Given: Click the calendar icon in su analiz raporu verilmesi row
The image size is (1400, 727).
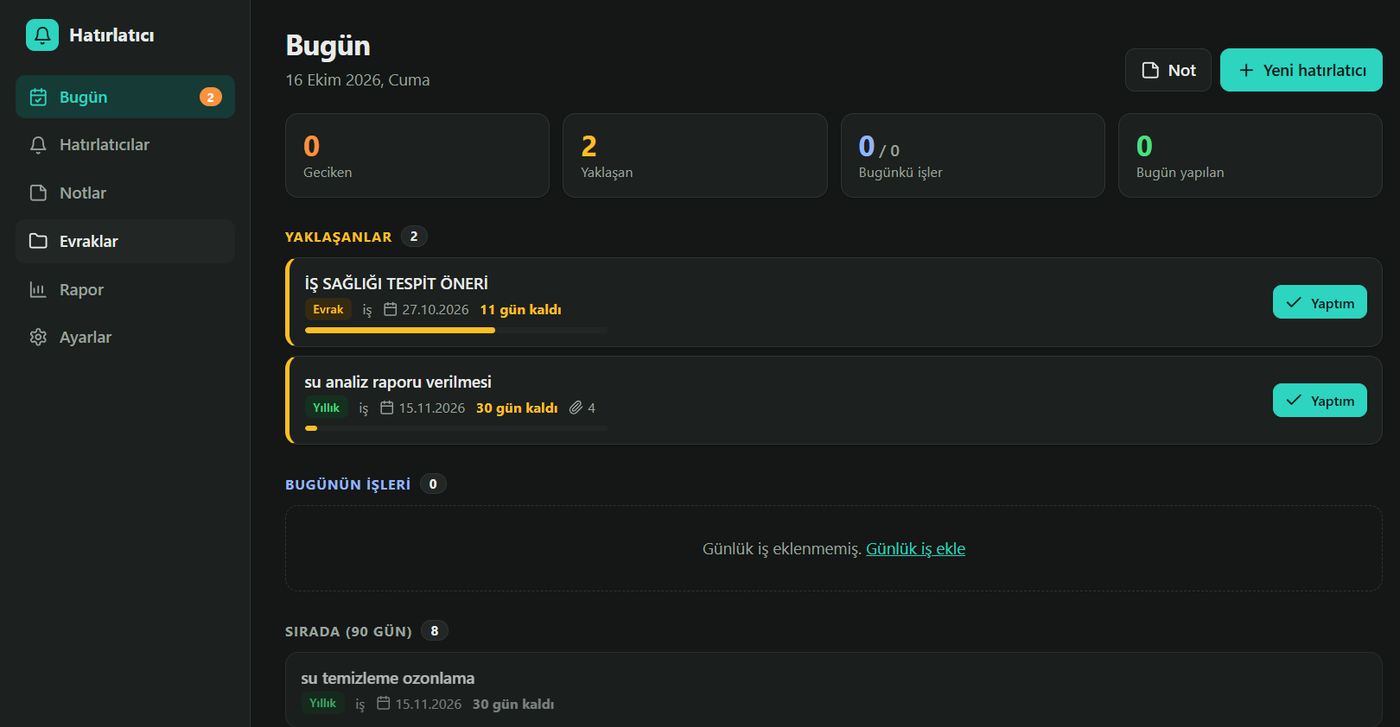Looking at the screenshot, I should [x=387, y=408].
